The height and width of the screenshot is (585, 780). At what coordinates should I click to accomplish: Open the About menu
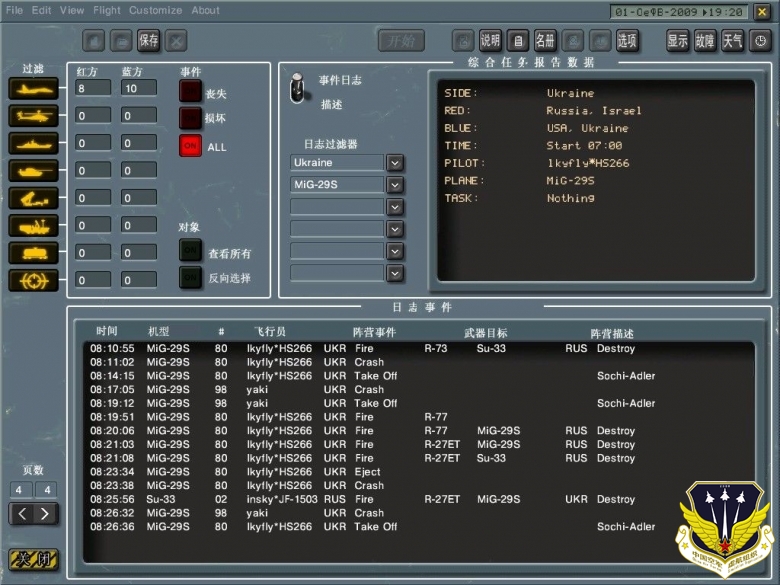[x=205, y=10]
